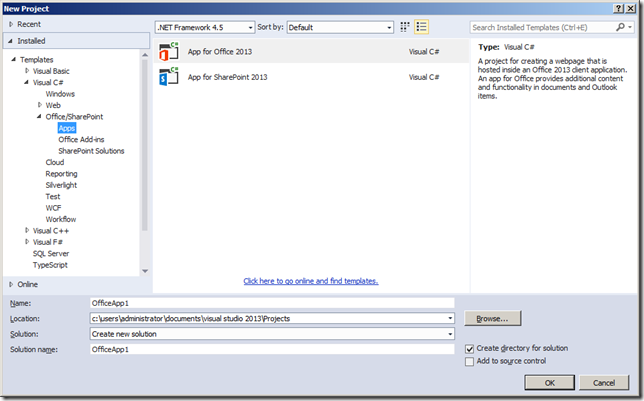Click the search magnifier icon

point(621,27)
